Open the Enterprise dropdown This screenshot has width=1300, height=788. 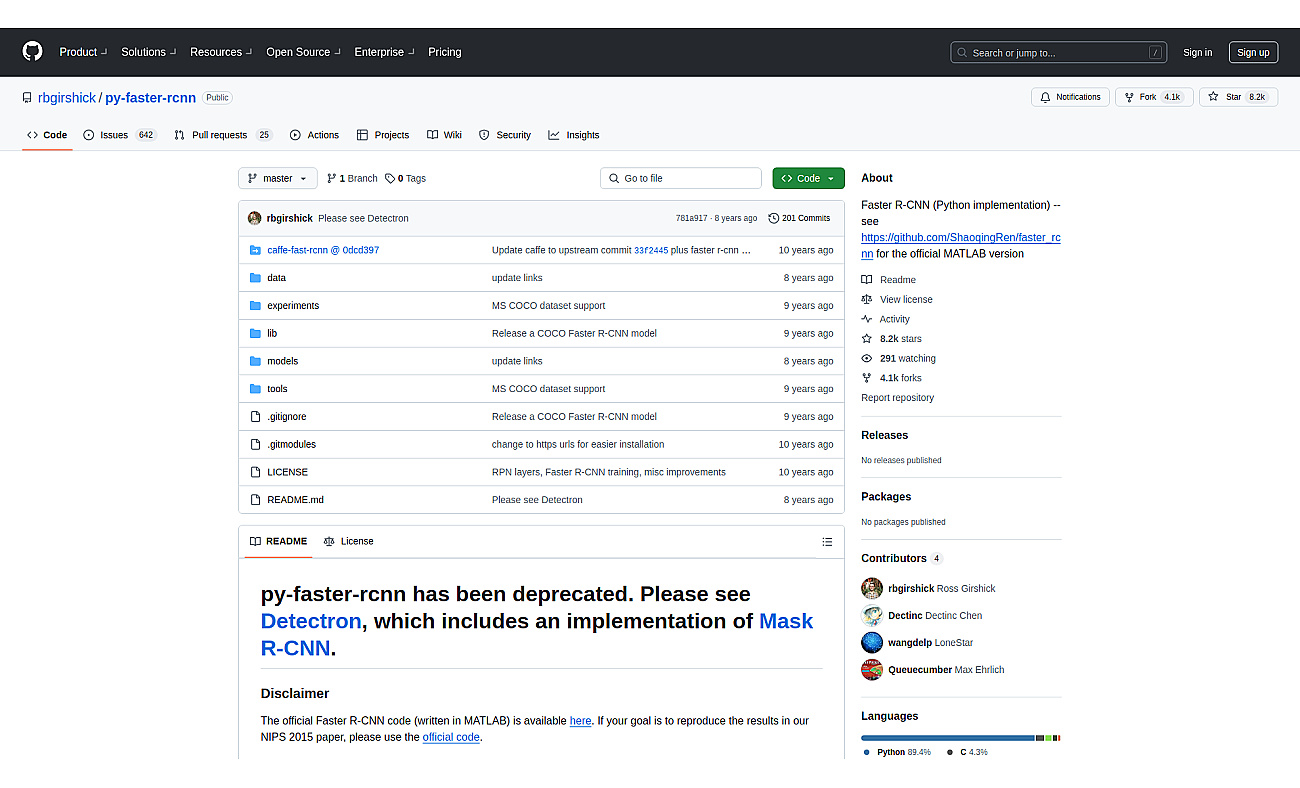(384, 52)
